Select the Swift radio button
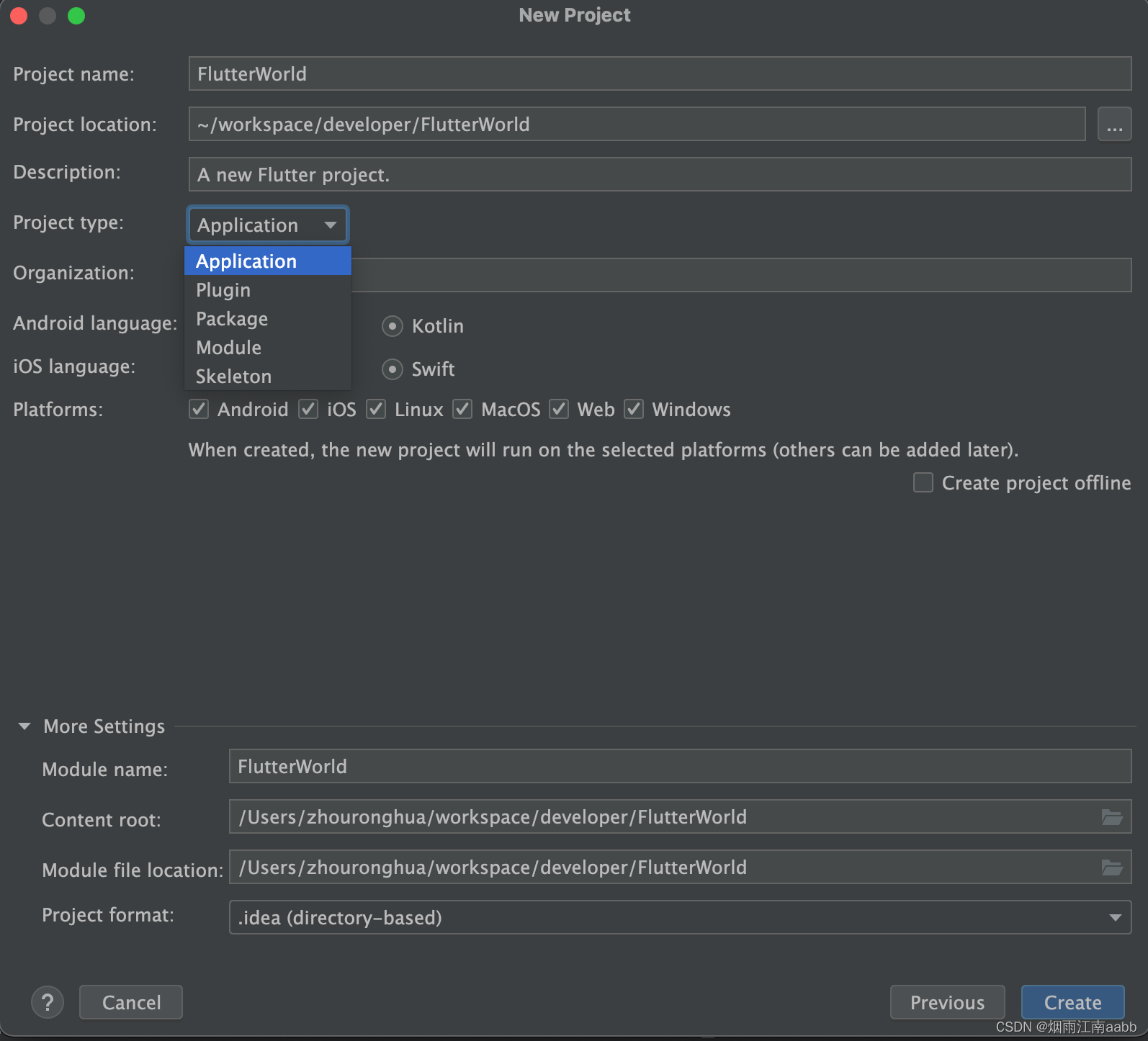Image resolution: width=1148 pixels, height=1041 pixels. pyautogui.click(x=392, y=369)
